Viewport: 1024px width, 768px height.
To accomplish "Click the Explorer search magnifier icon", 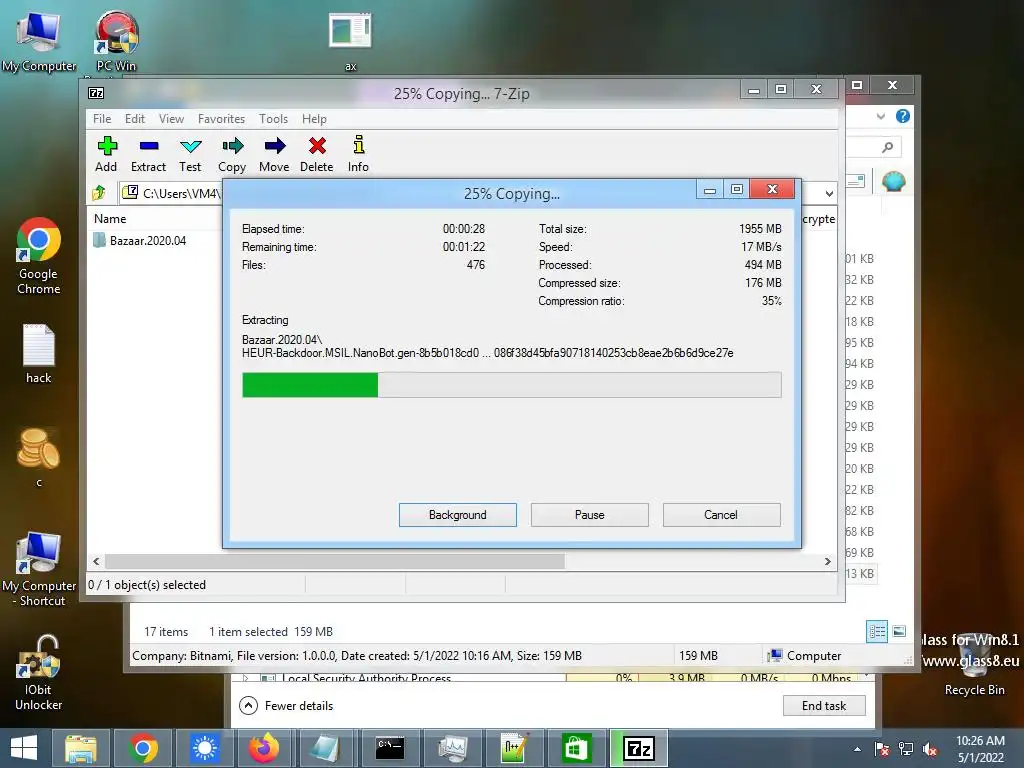I will [887, 147].
